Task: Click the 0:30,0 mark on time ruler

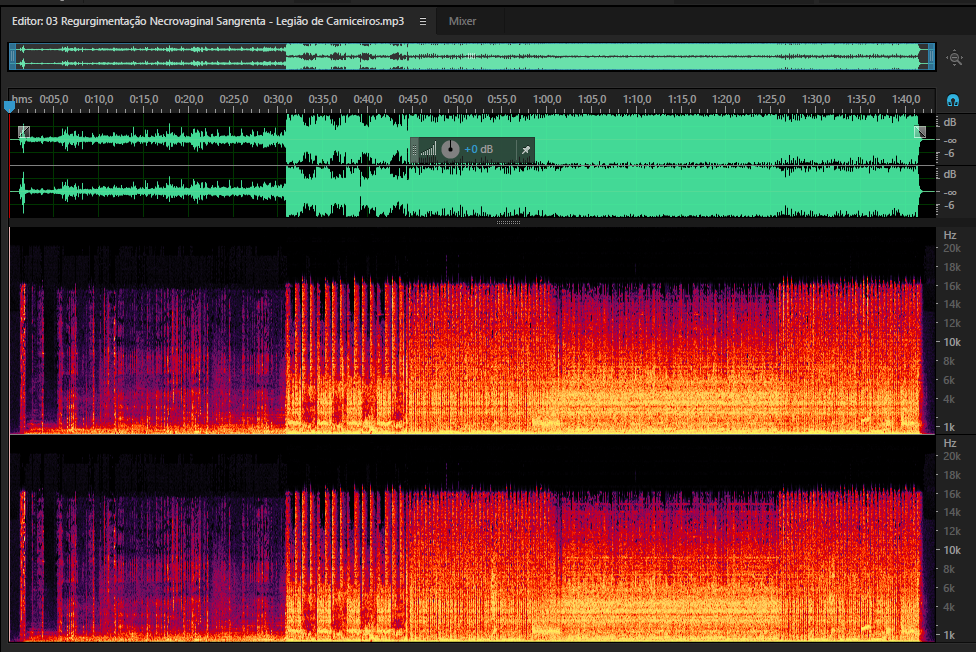Action: pyautogui.click(x=278, y=100)
